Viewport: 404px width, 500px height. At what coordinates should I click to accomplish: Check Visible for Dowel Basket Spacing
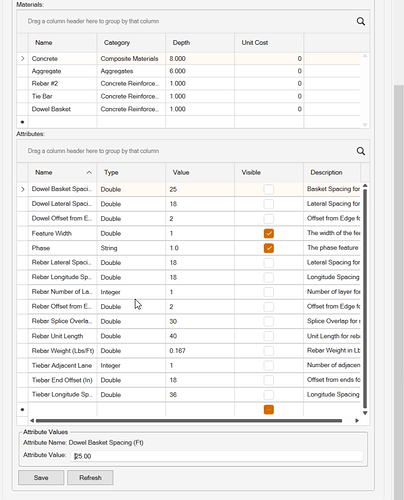tap(269, 189)
